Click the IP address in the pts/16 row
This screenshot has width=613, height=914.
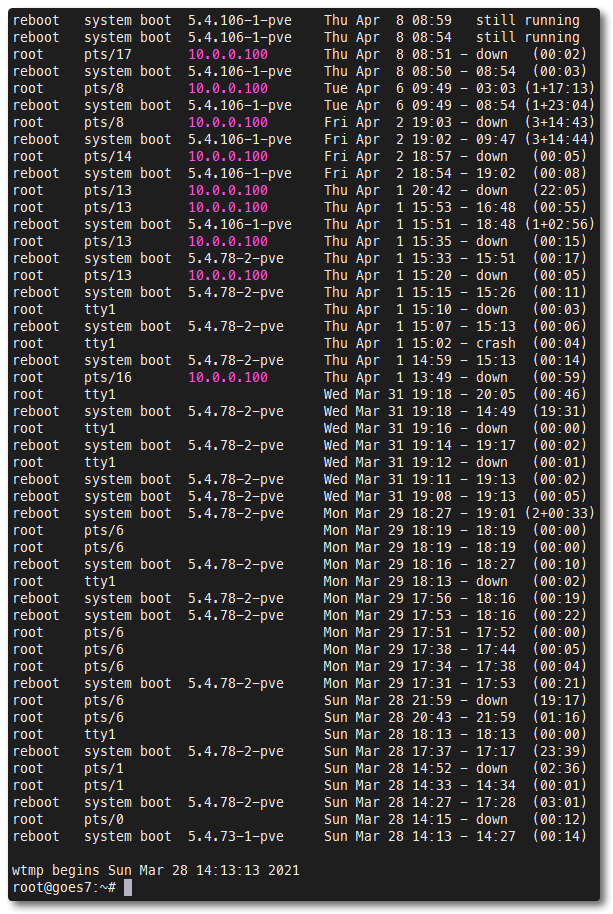tap(227, 377)
